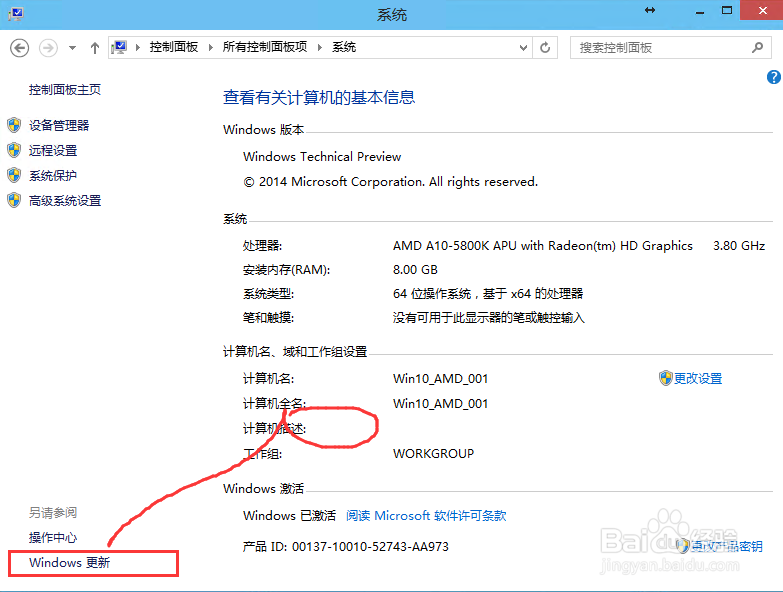Click 更改设置 for computer name

698,378
